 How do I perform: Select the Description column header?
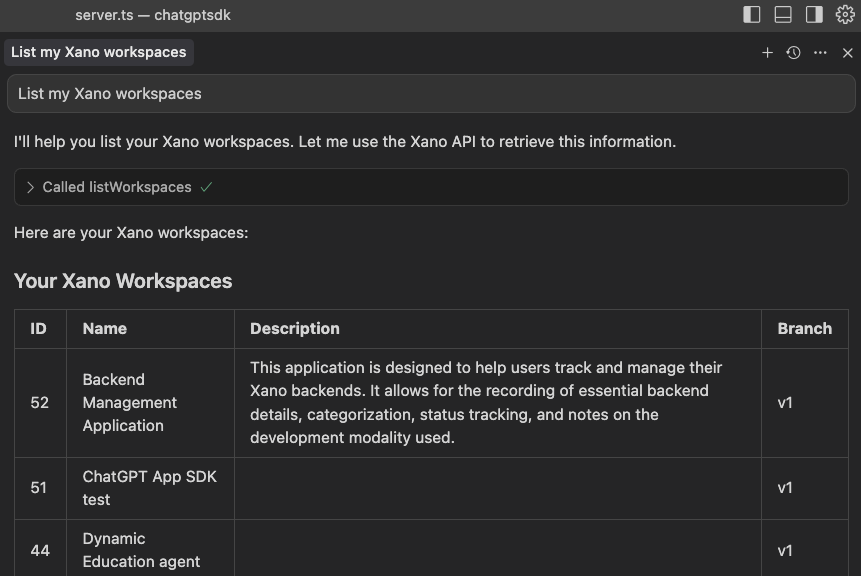294,328
